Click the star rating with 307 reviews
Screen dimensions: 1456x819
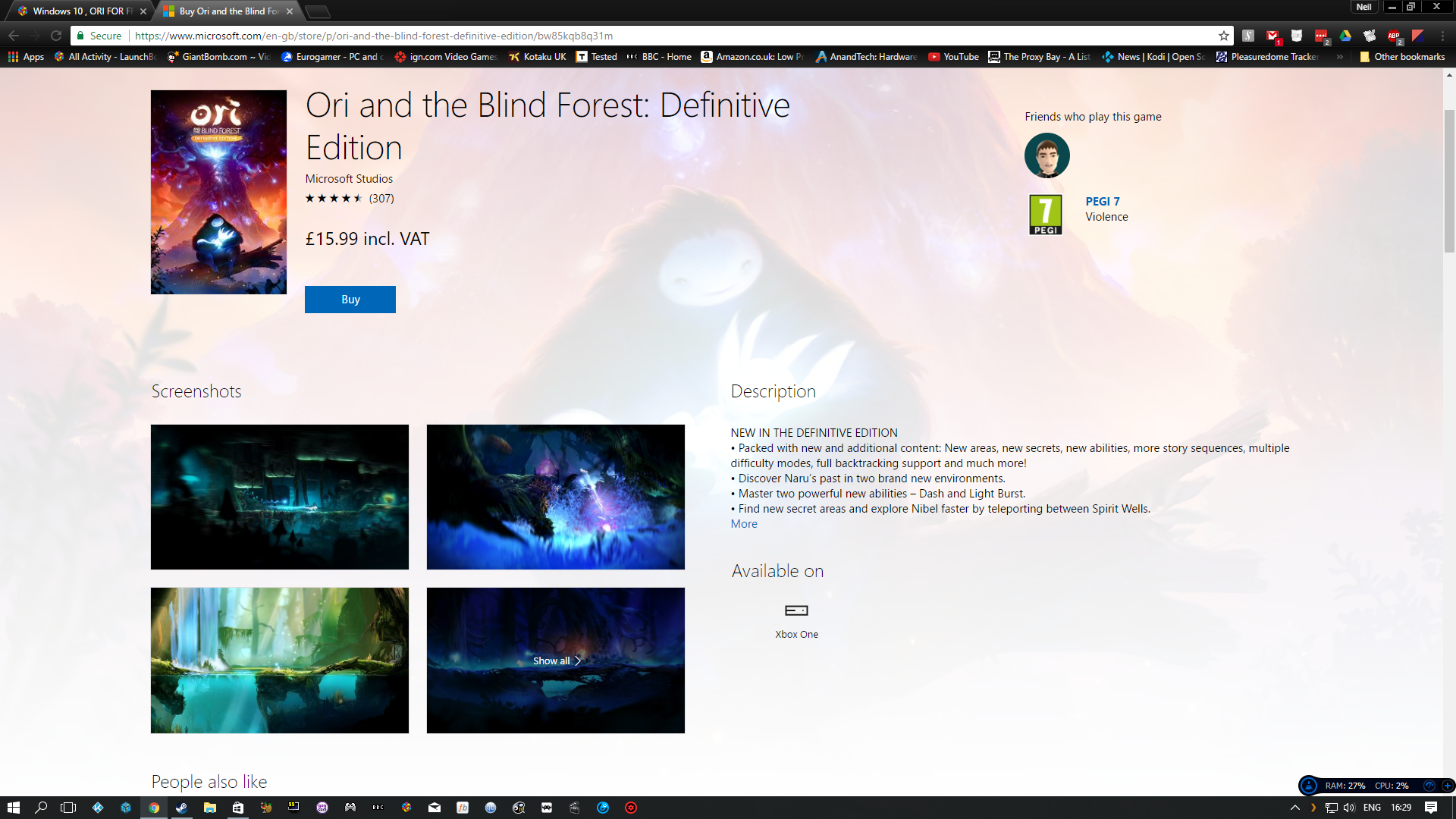point(350,199)
